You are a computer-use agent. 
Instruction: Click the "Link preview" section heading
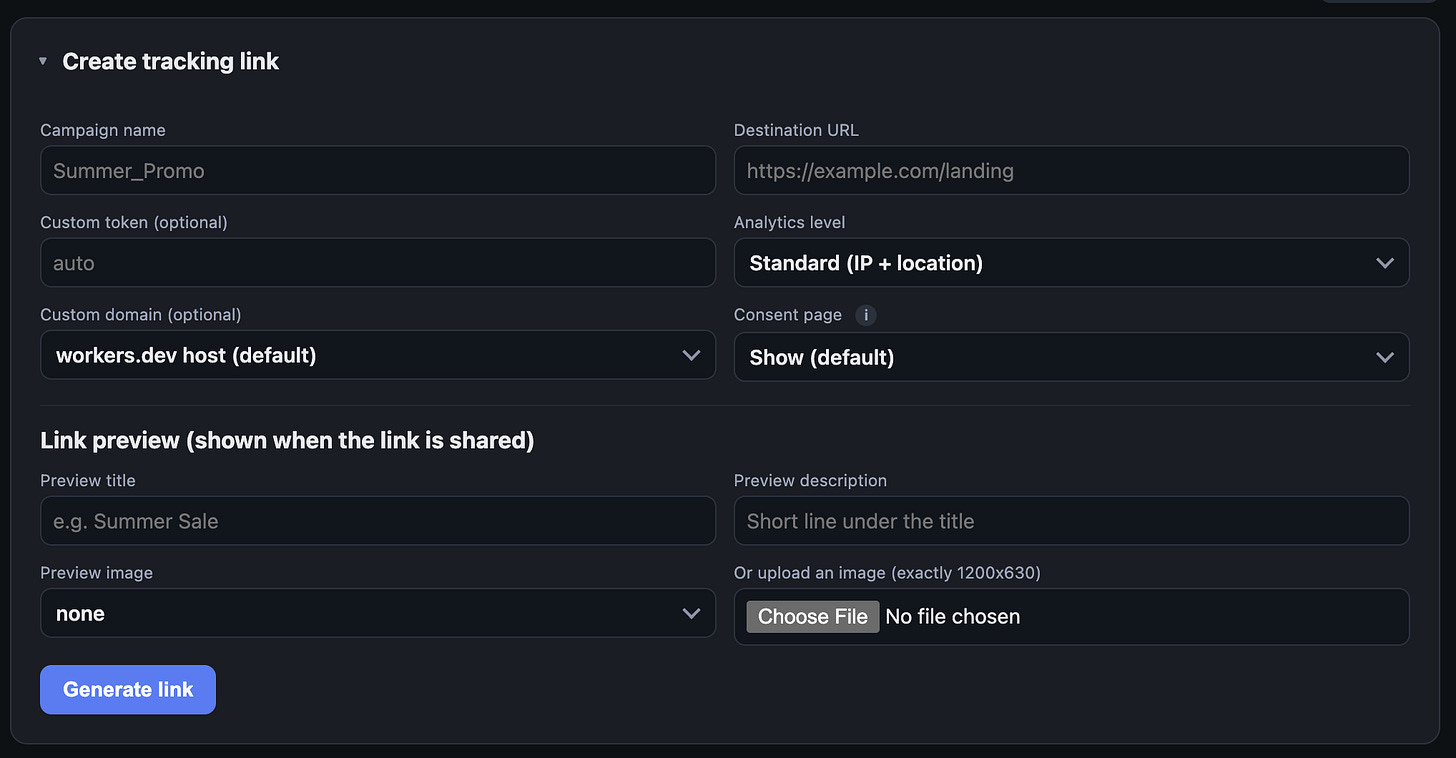point(287,441)
